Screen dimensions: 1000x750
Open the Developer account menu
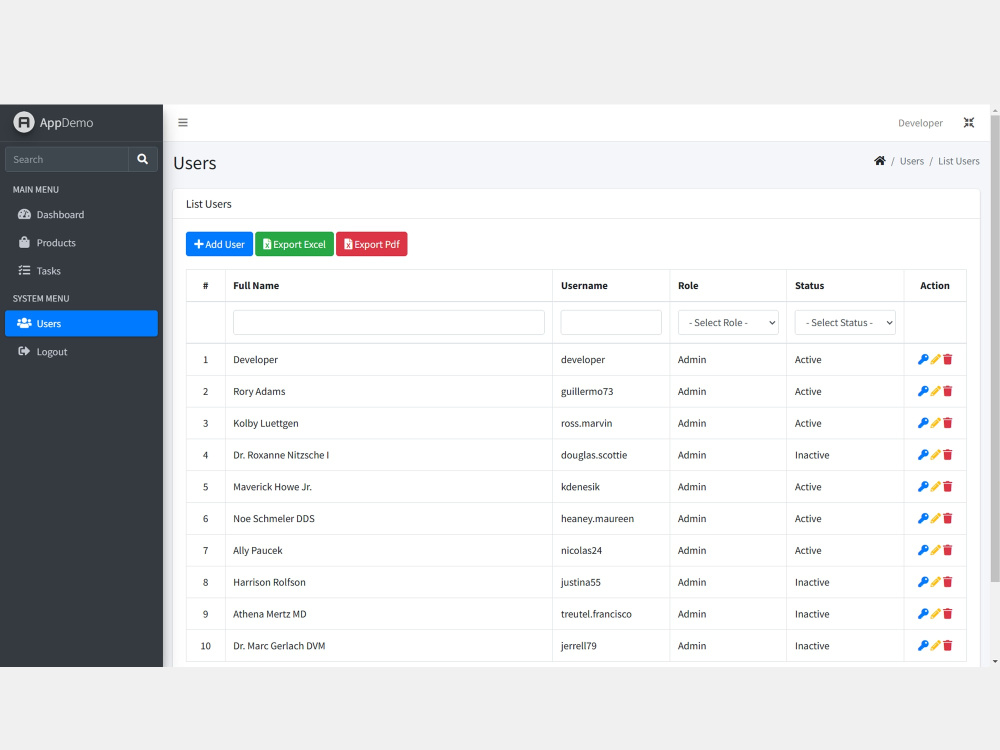920,122
